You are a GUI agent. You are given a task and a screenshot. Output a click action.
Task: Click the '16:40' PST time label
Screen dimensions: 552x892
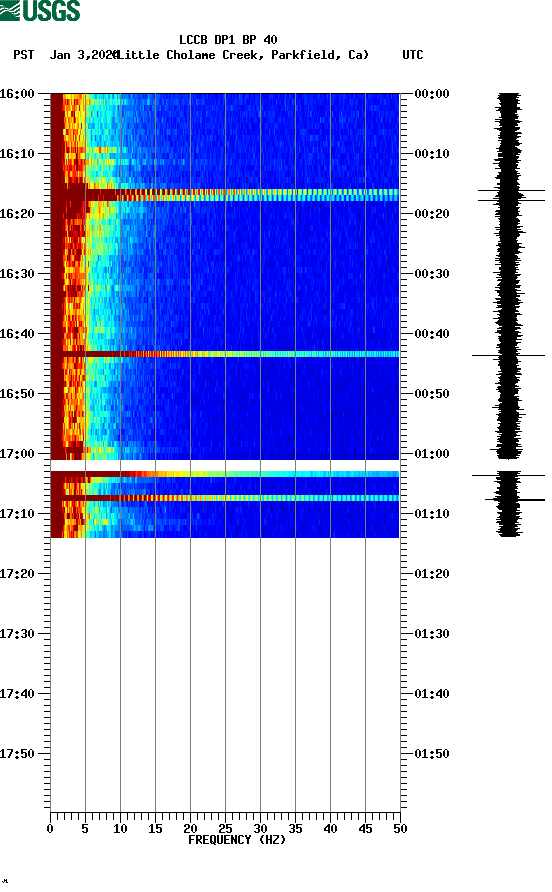17,333
